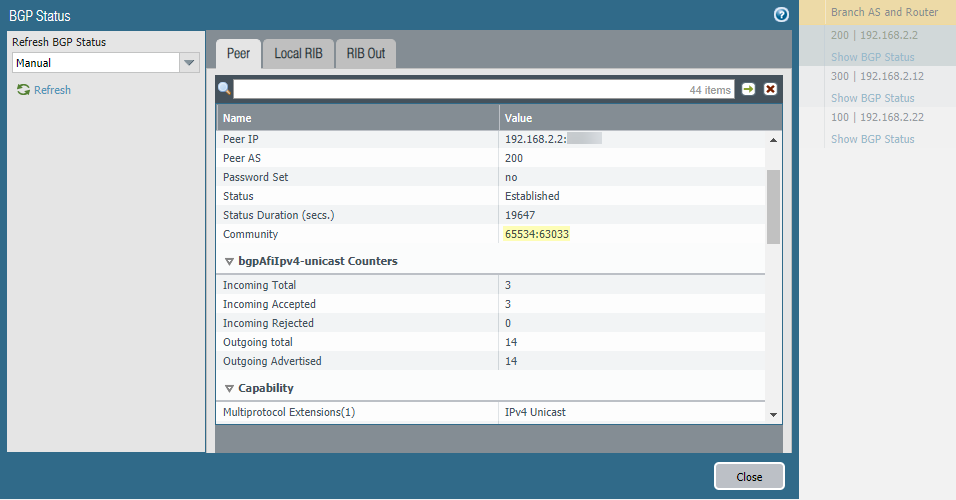Sort by the Name column header
This screenshot has height=500, width=956.
pyautogui.click(x=358, y=118)
